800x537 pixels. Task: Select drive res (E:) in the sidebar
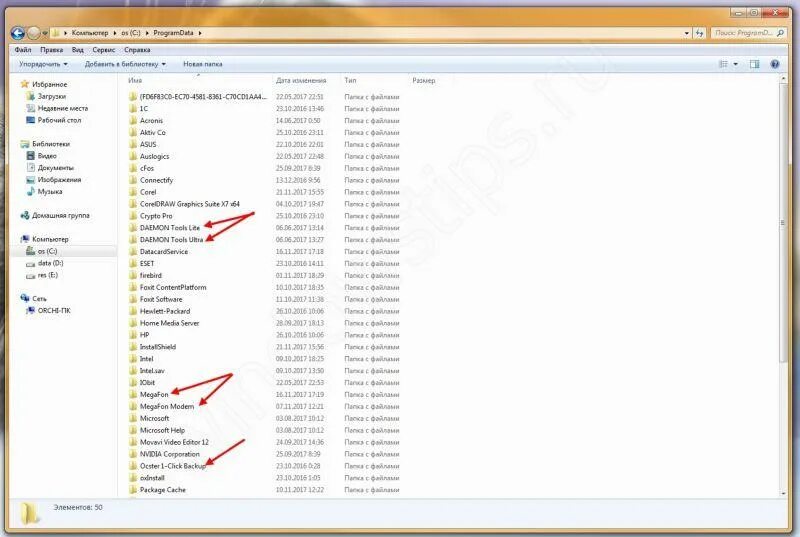click(x=48, y=275)
